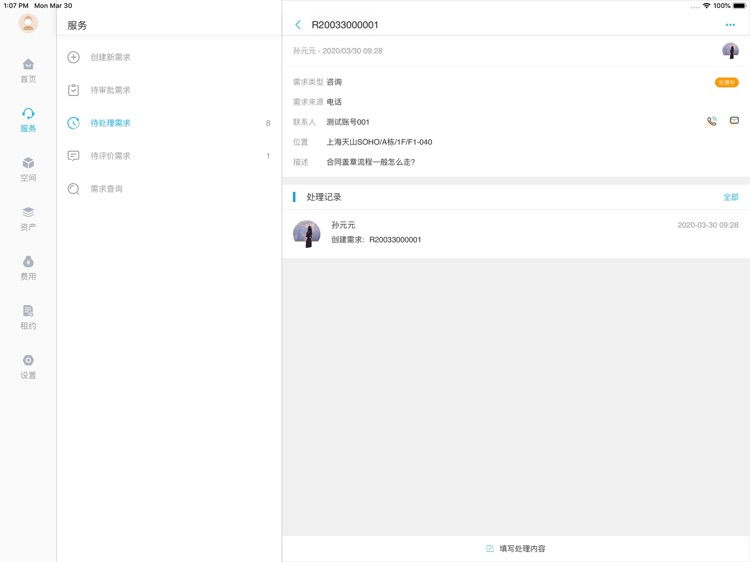Open the 租约 lease section
The height and width of the screenshot is (562, 750).
tap(28, 317)
